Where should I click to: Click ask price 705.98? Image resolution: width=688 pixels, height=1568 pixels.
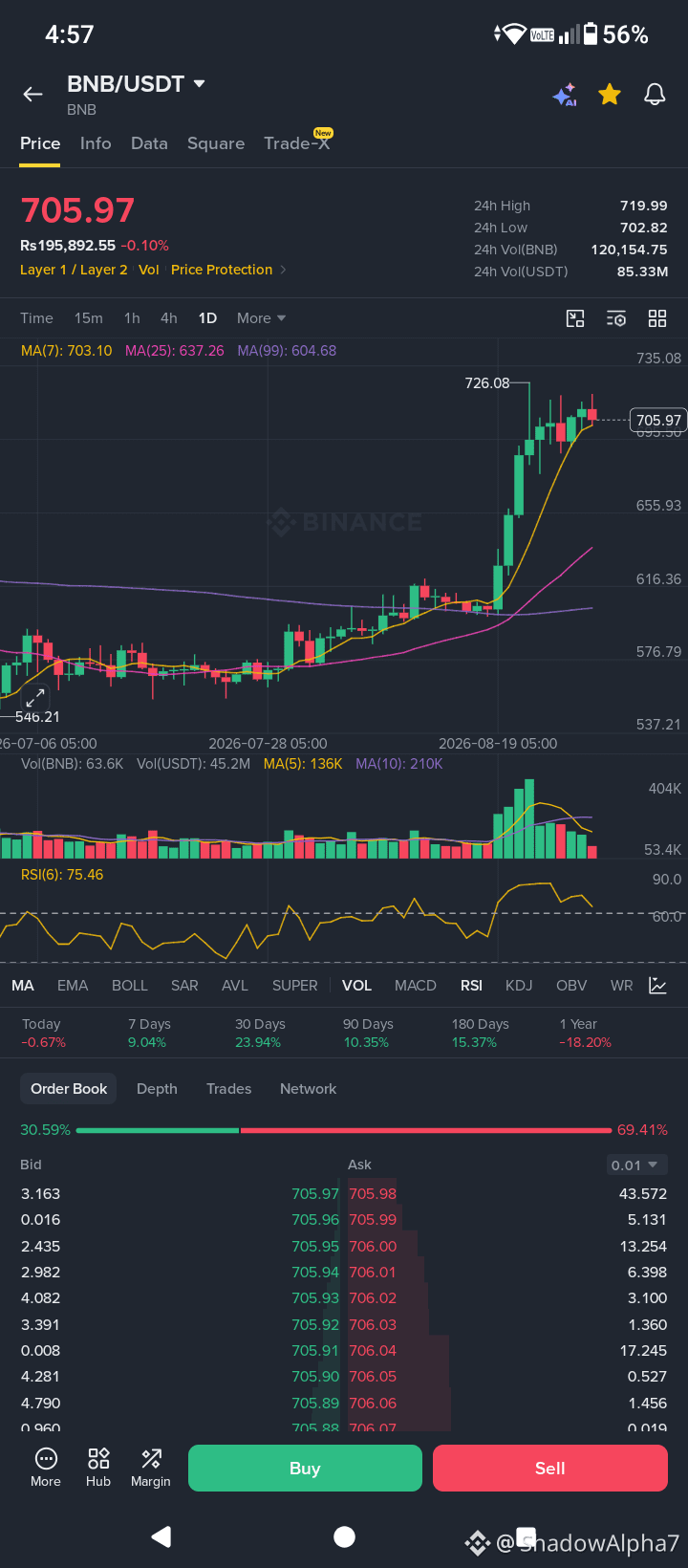(x=373, y=1194)
